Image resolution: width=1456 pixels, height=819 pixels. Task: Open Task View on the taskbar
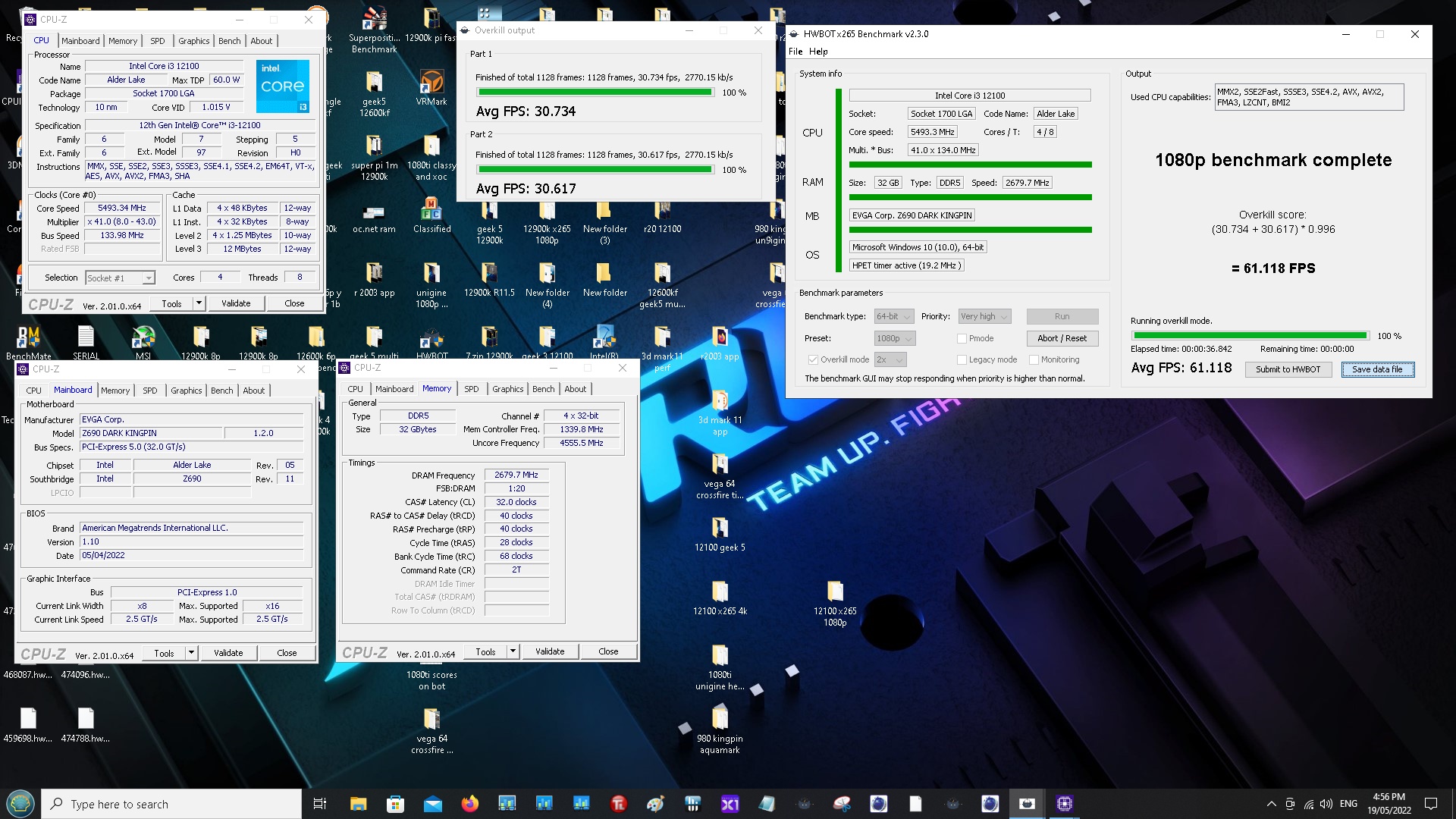(320, 804)
